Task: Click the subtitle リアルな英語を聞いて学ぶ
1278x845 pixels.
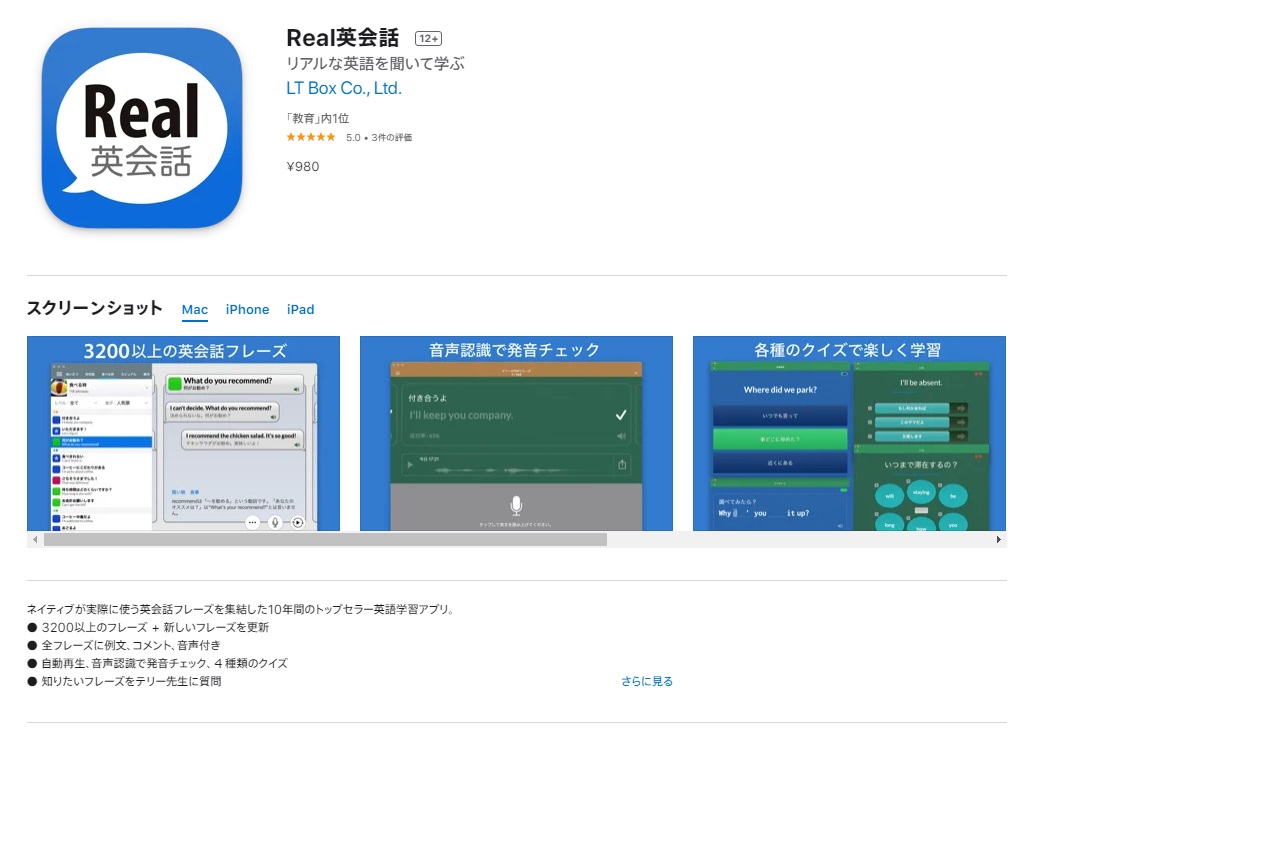Action: [376, 64]
